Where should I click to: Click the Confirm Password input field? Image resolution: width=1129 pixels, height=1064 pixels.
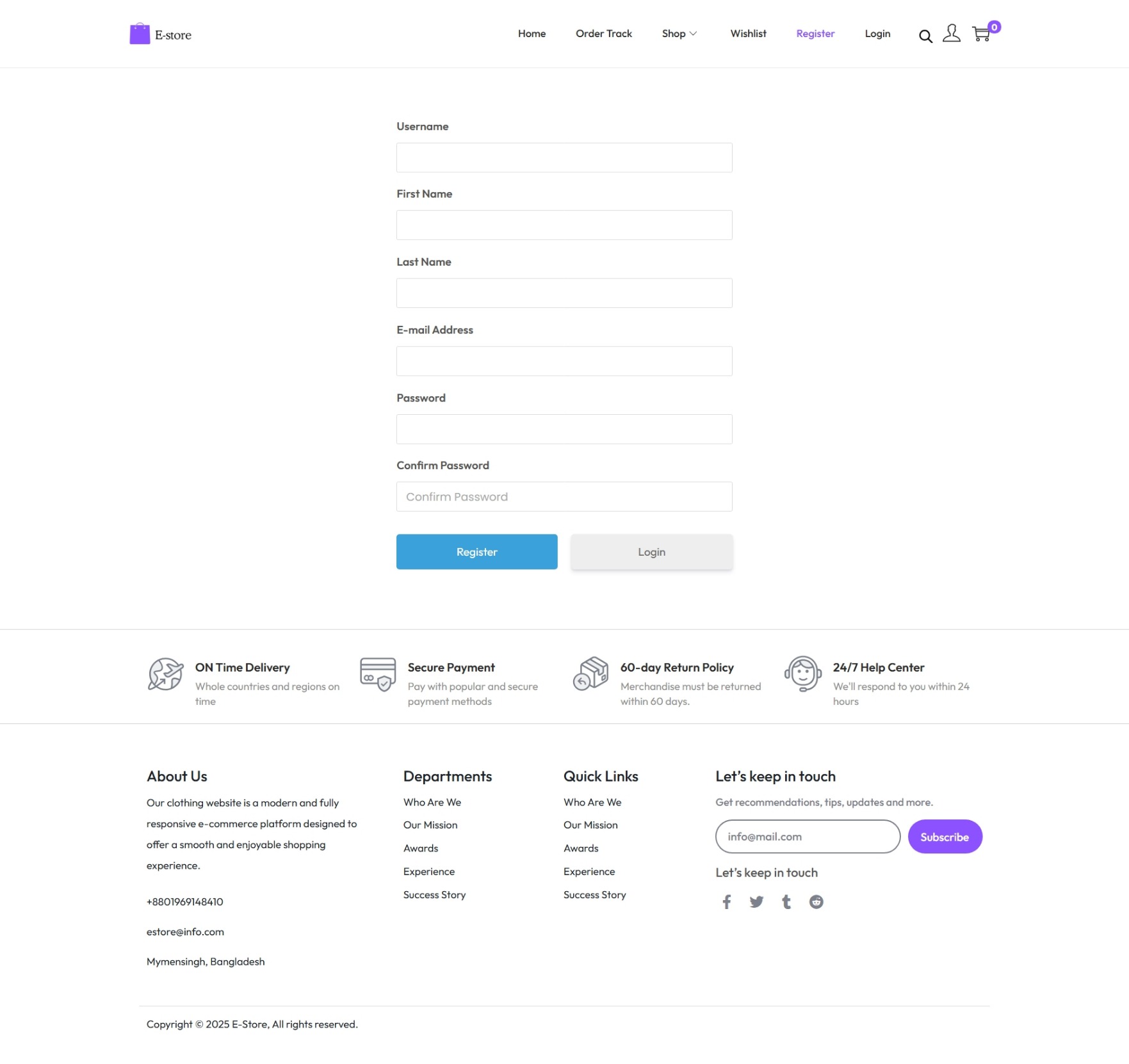coord(564,496)
